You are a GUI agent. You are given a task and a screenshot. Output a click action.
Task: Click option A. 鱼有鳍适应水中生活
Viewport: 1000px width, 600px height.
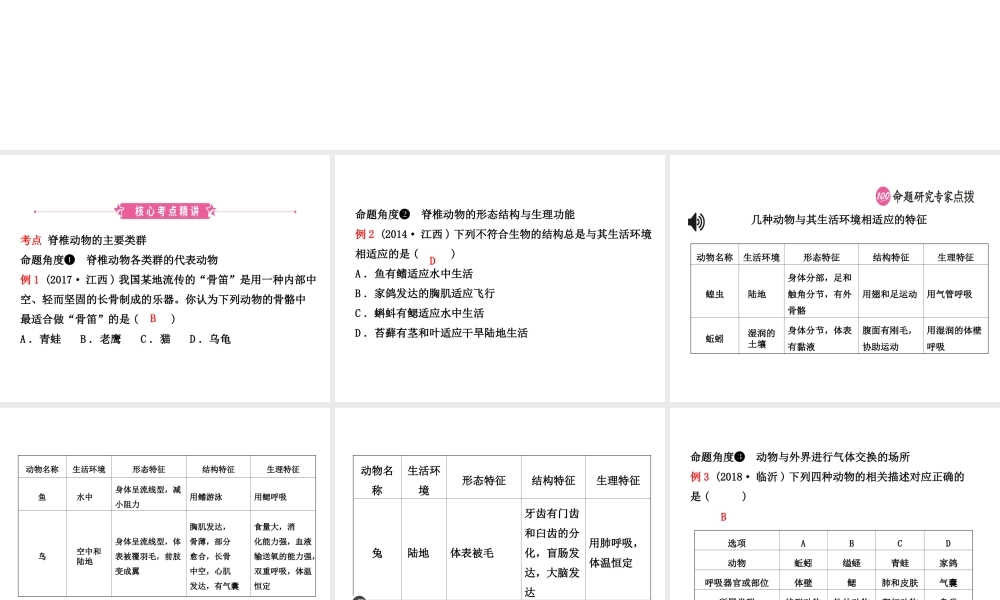[414, 274]
